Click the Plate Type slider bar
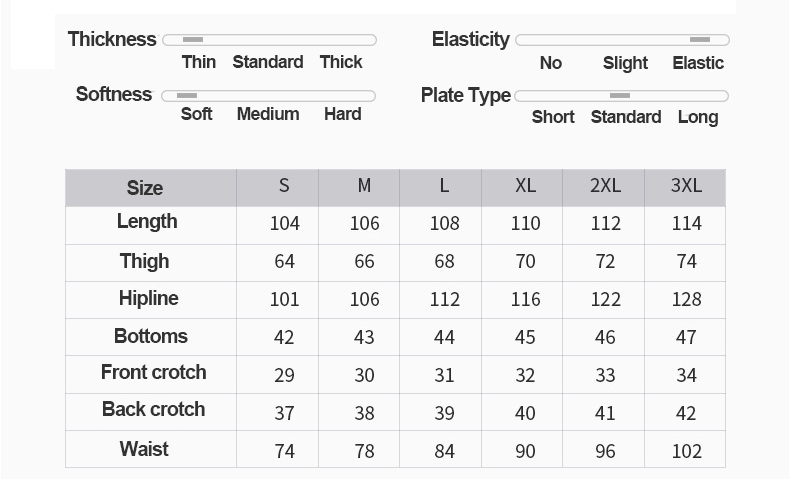 [x=620, y=96]
